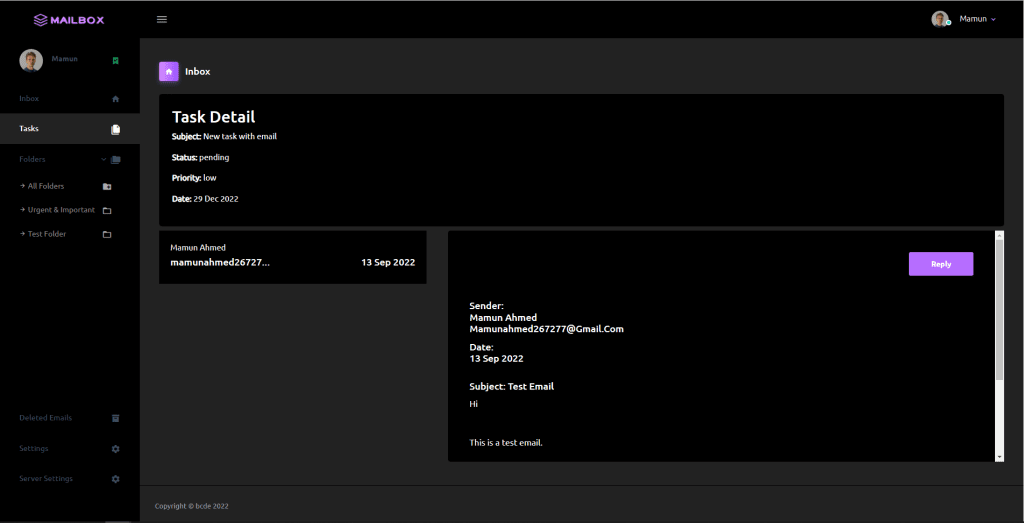The image size is (1024, 523).
Task: Toggle the hamburger sidebar menu
Action: coord(162,20)
